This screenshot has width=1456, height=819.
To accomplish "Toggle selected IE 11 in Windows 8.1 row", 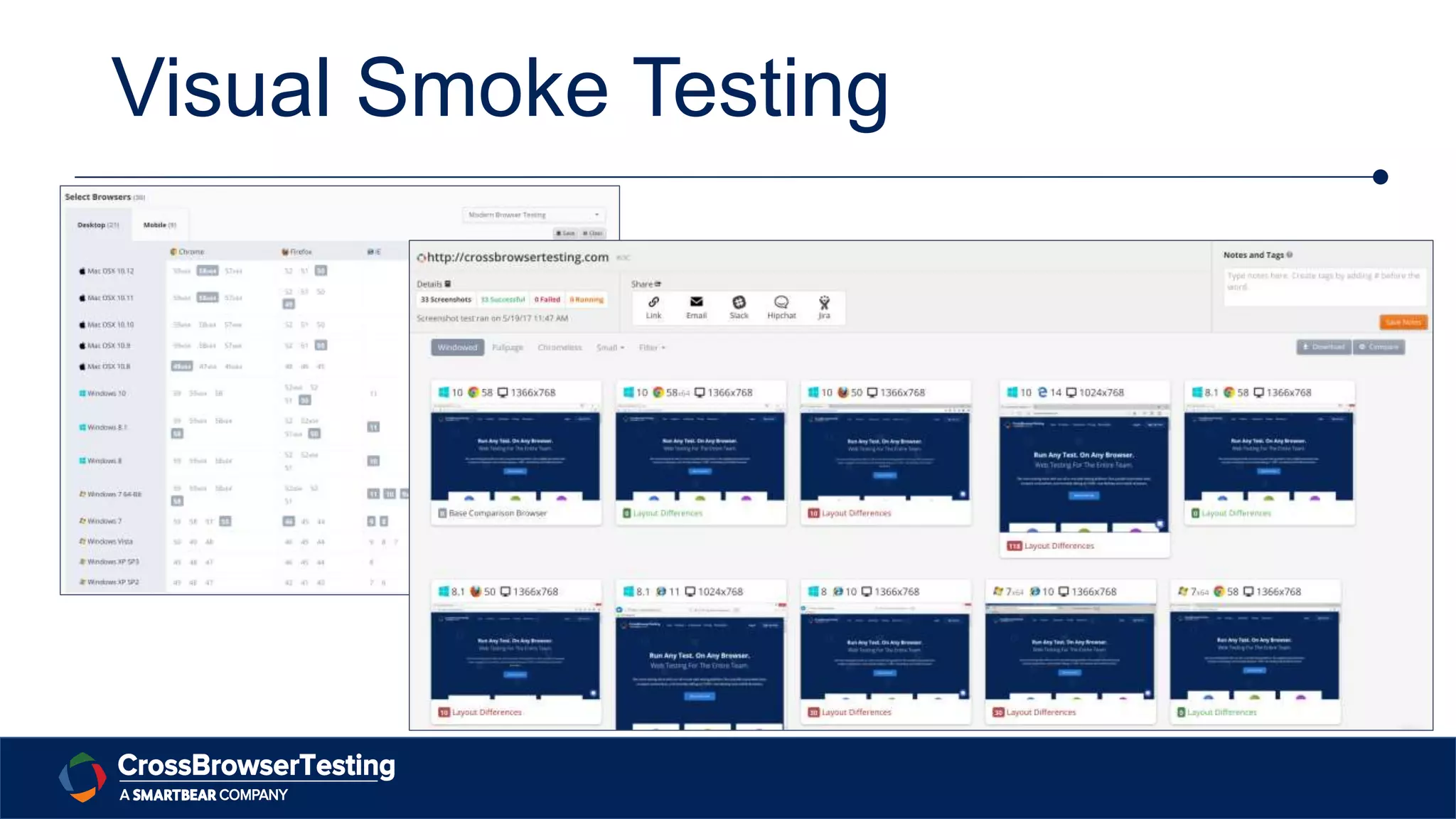I will click(373, 427).
